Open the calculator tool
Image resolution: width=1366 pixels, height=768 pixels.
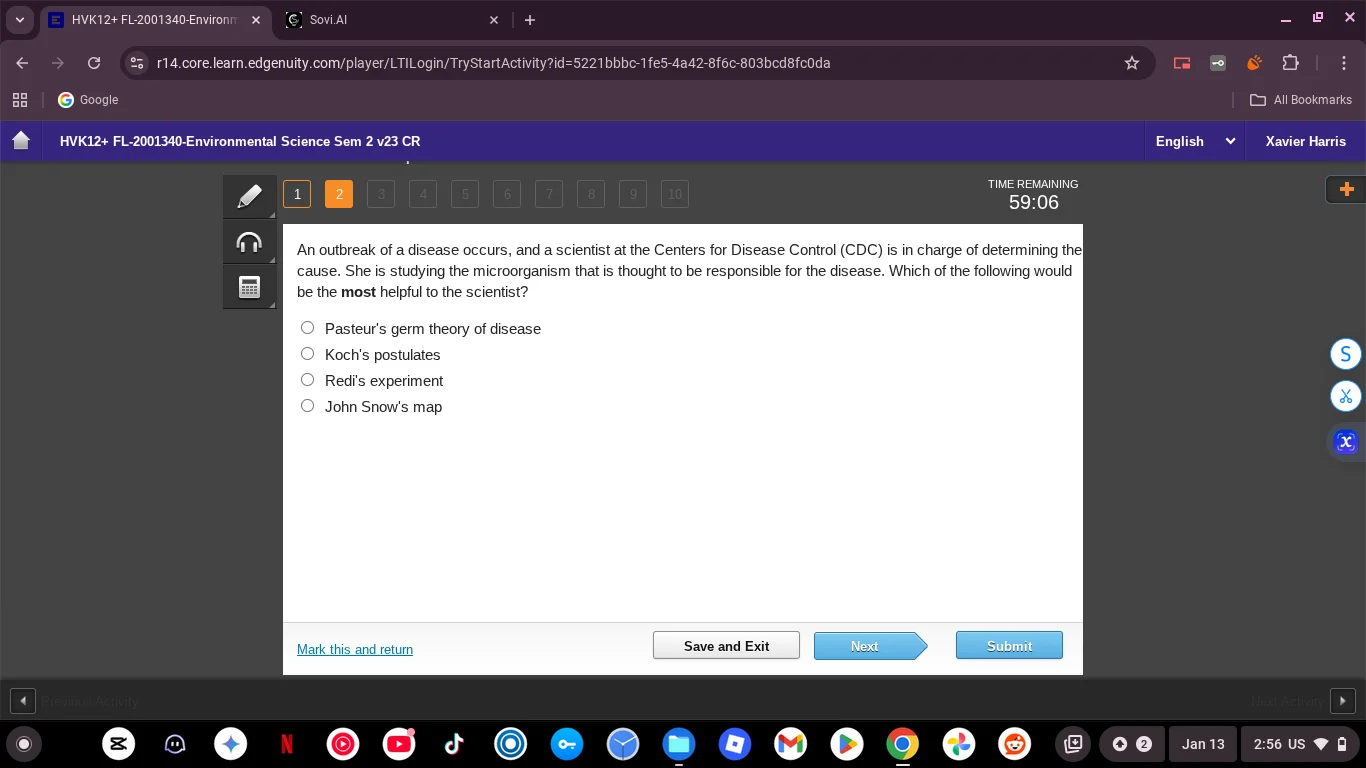point(249,287)
